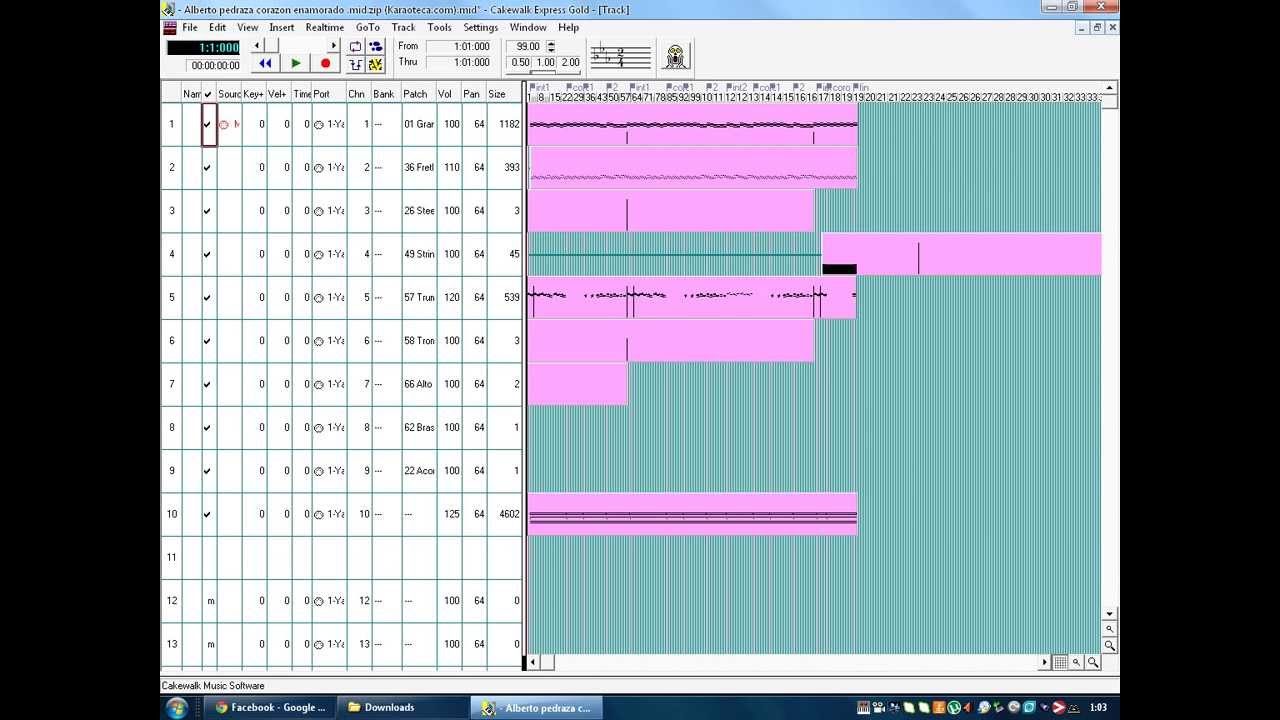This screenshot has width=1280, height=720.
Task: Click the blue dots tool icon in the toolbar
Action: pos(375,46)
